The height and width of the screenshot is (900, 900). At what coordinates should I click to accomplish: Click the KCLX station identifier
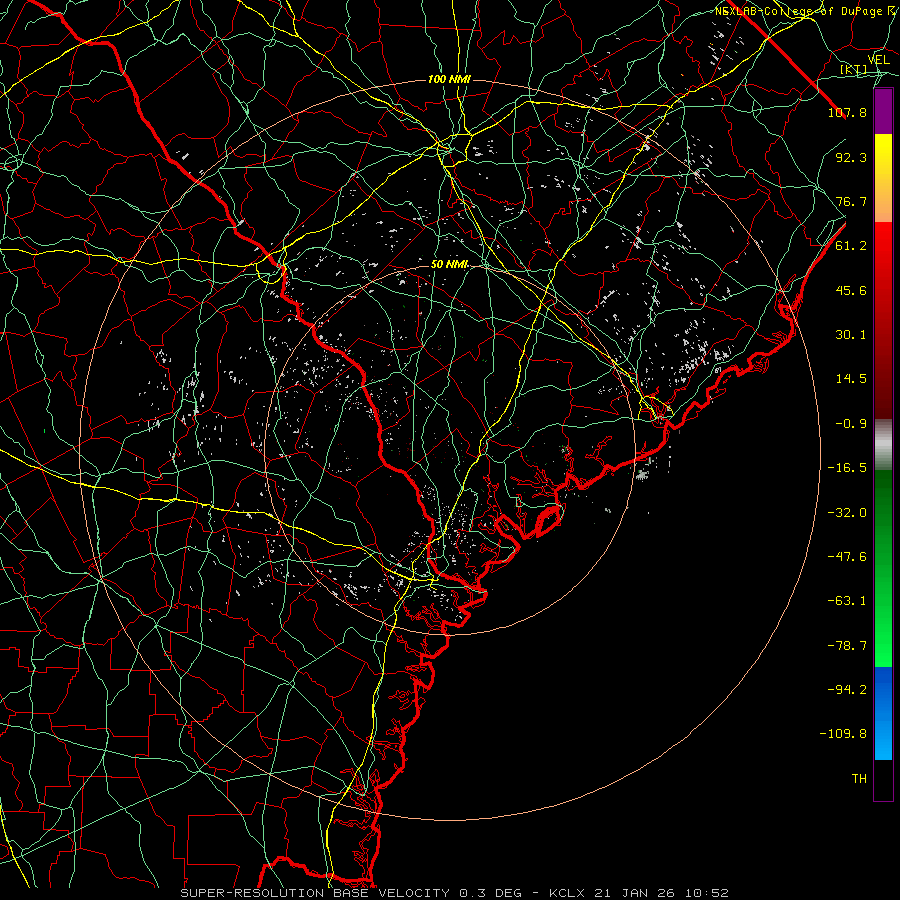tap(568, 893)
